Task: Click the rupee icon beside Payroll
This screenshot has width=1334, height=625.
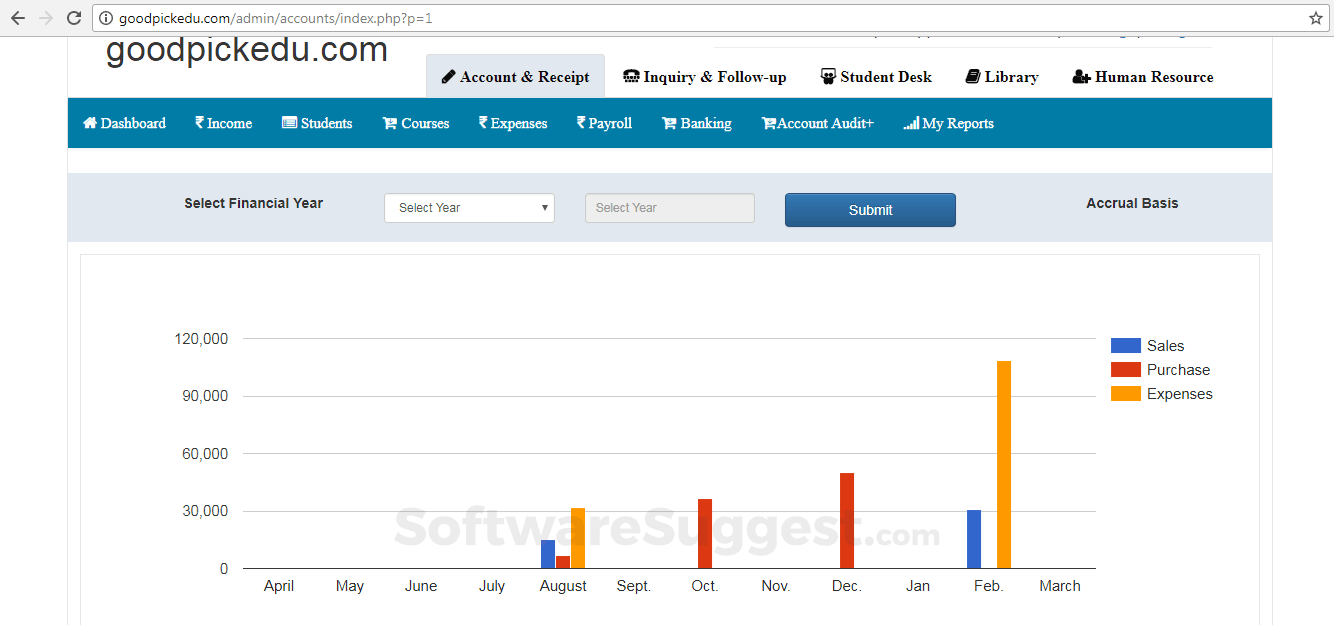Action: (581, 123)
